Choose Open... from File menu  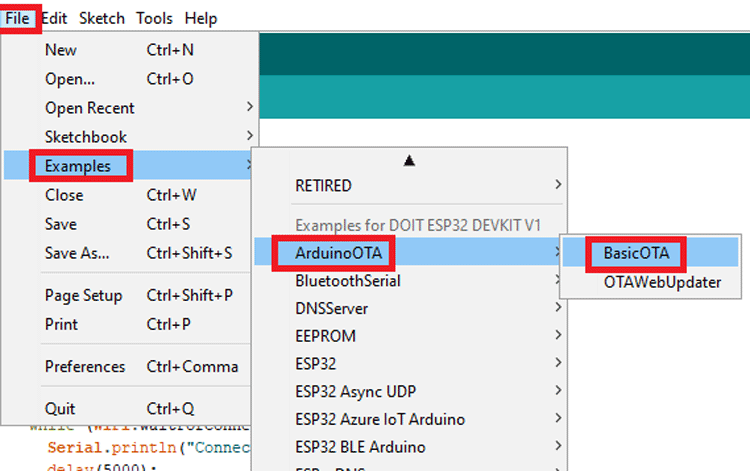tap(128, 79)
